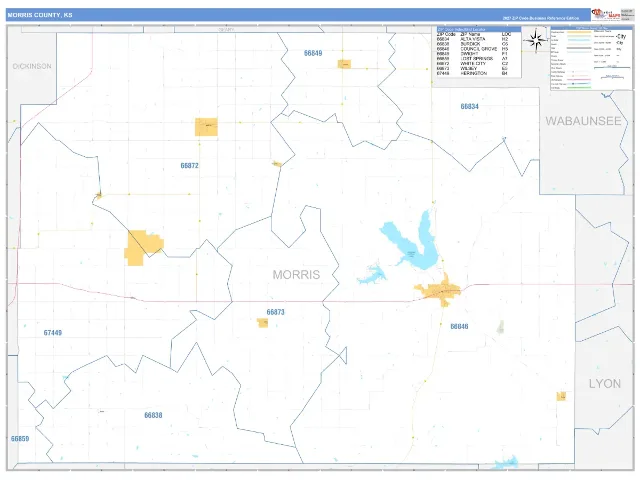Click the Dwight city marker near 66849

(344, 64)
